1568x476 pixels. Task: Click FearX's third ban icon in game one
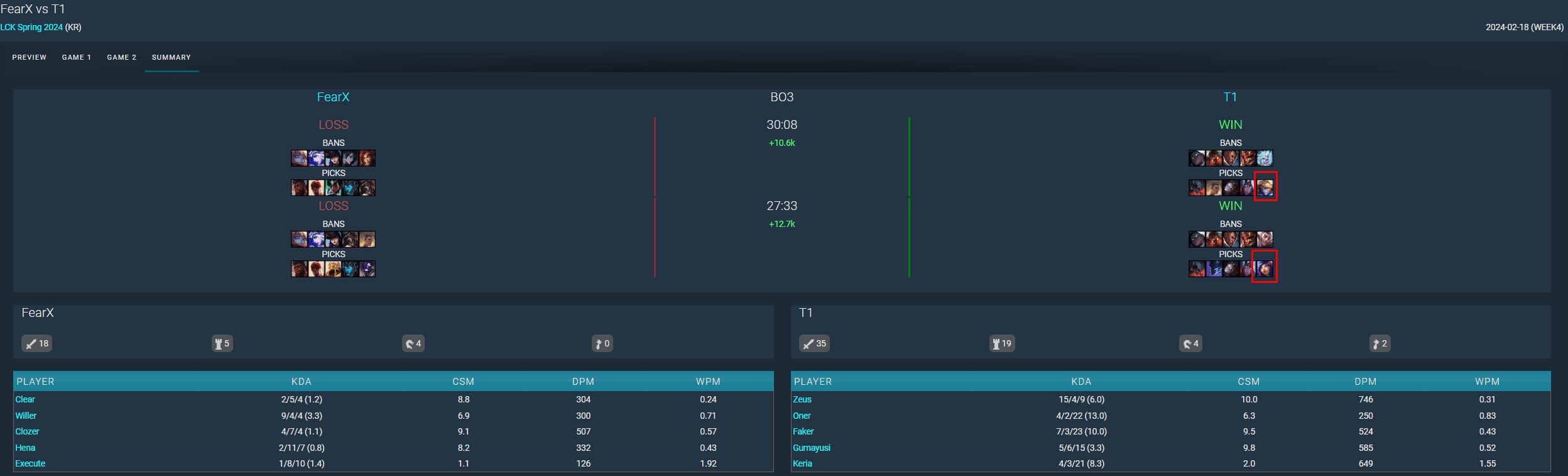tap(334, 158)
